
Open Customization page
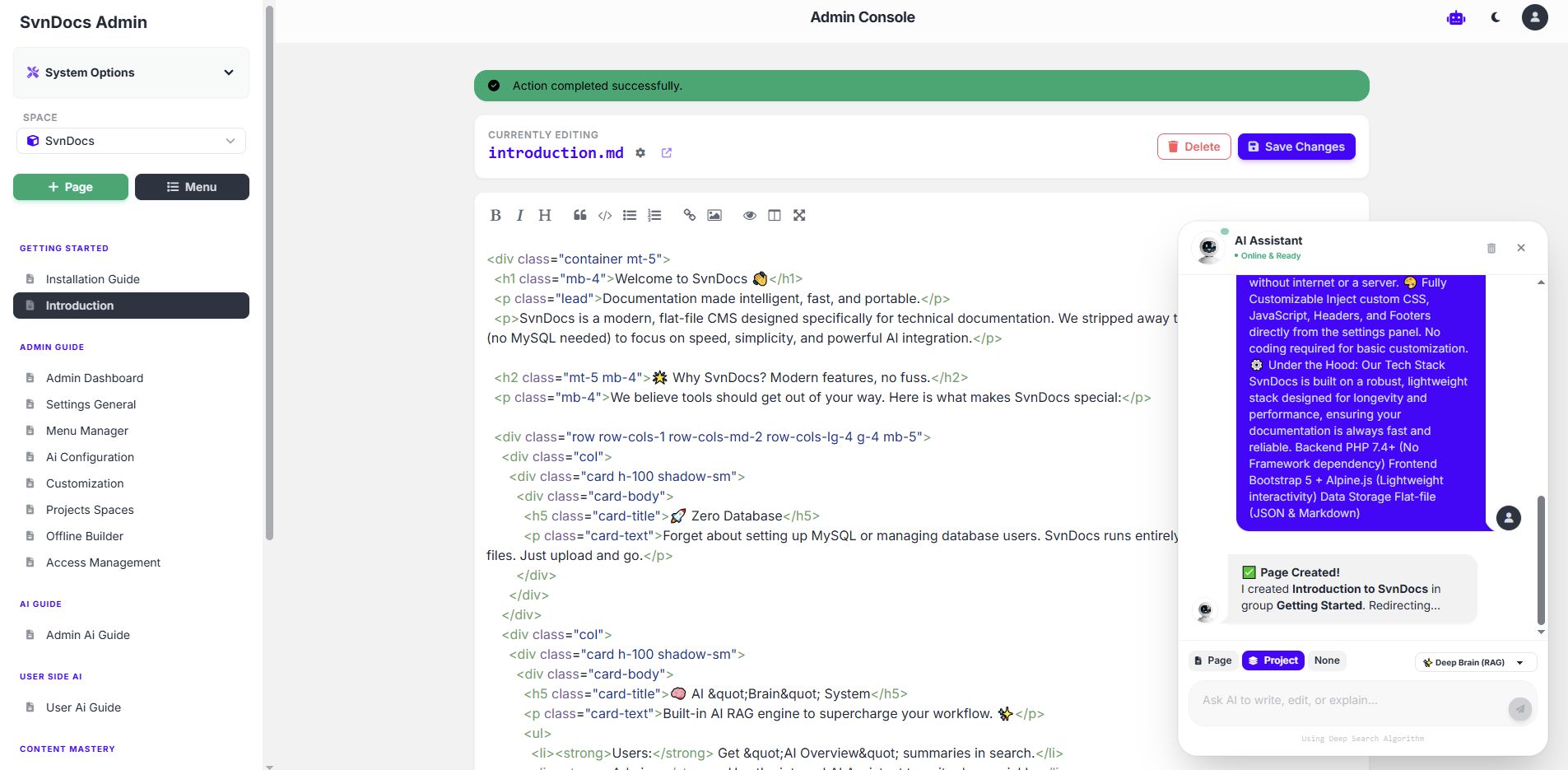tap(131, 483)
